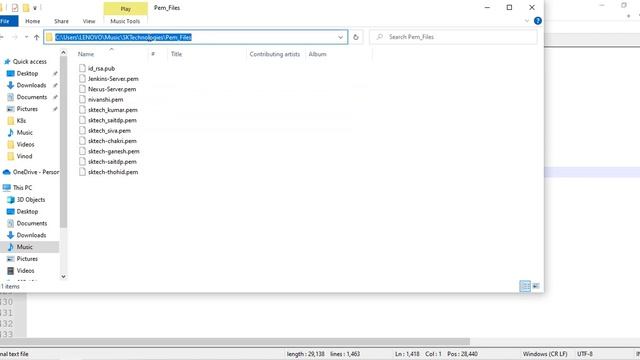
Task: Open Music under Quick access
Action: (24, 133)
